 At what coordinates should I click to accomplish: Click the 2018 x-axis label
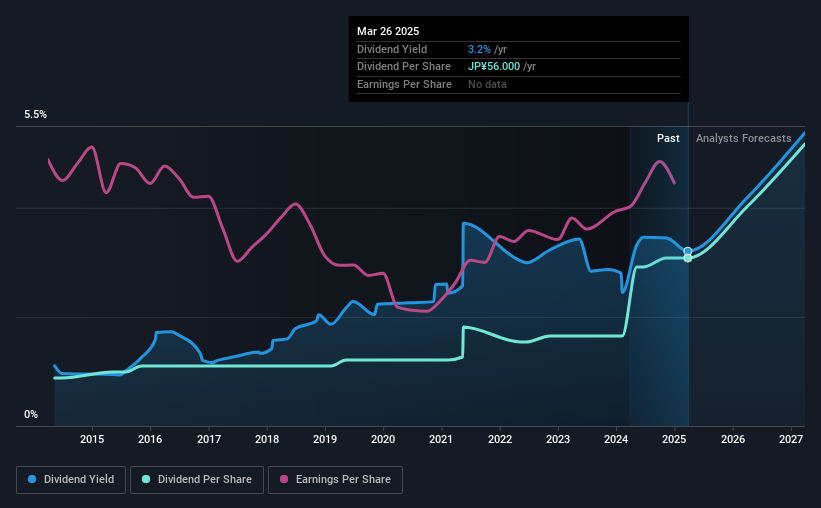click(267, 439)
